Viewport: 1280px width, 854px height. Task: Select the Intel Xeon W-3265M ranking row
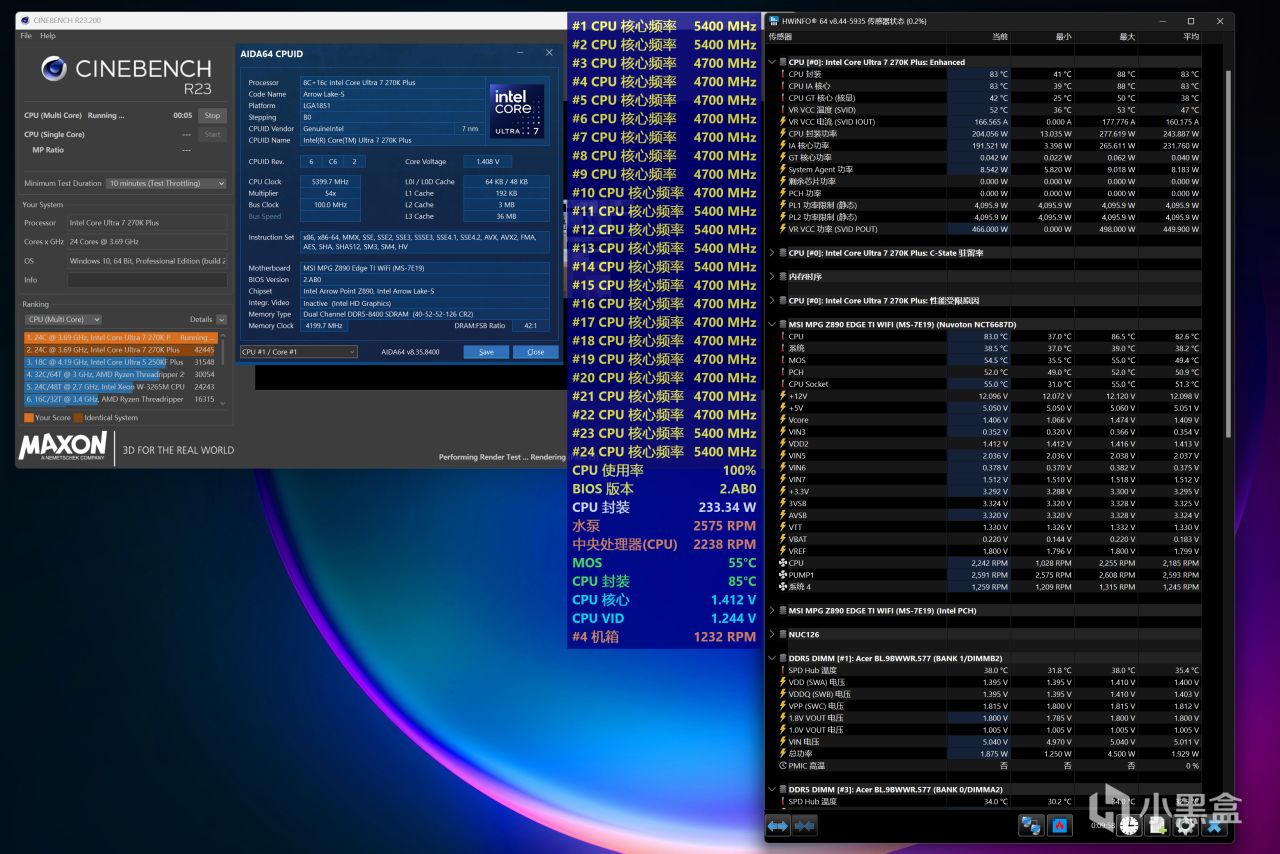120,386
